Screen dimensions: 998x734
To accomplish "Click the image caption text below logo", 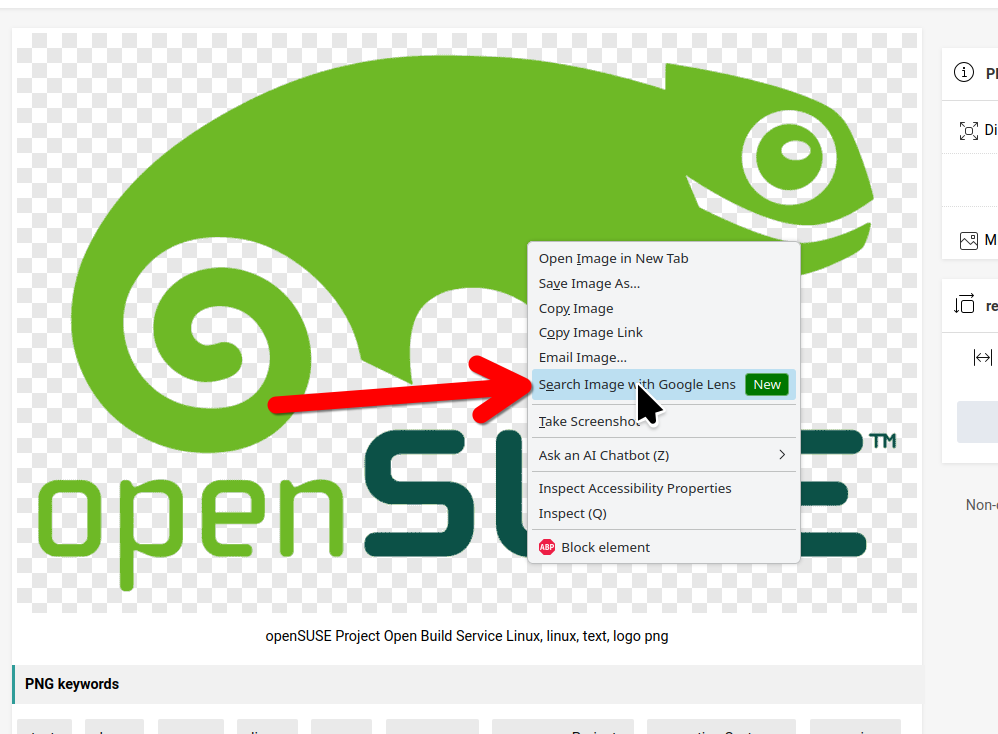I will (467, 636).
